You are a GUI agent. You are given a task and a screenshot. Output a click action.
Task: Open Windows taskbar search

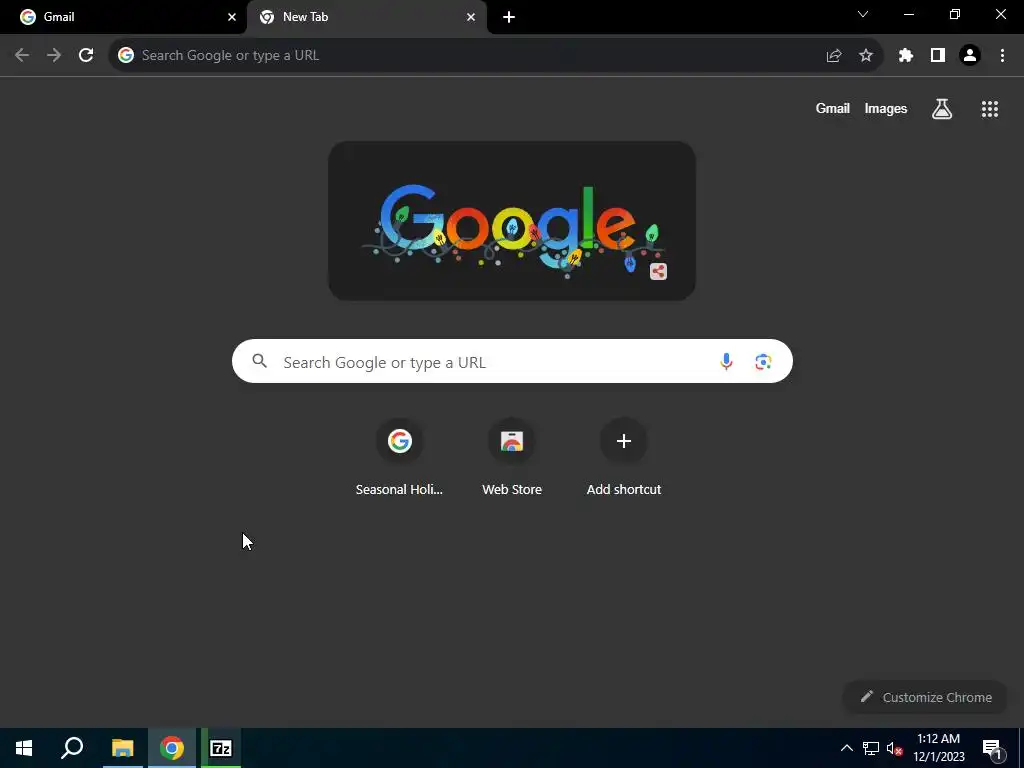tap(72, 748)
